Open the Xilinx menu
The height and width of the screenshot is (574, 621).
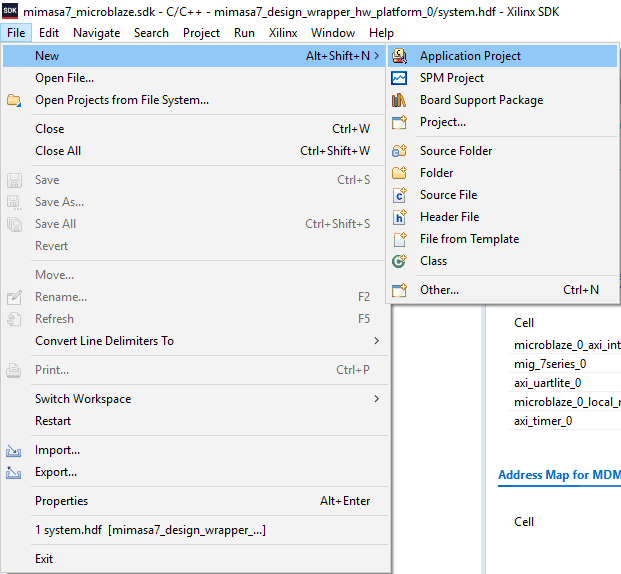coord(283,33)
